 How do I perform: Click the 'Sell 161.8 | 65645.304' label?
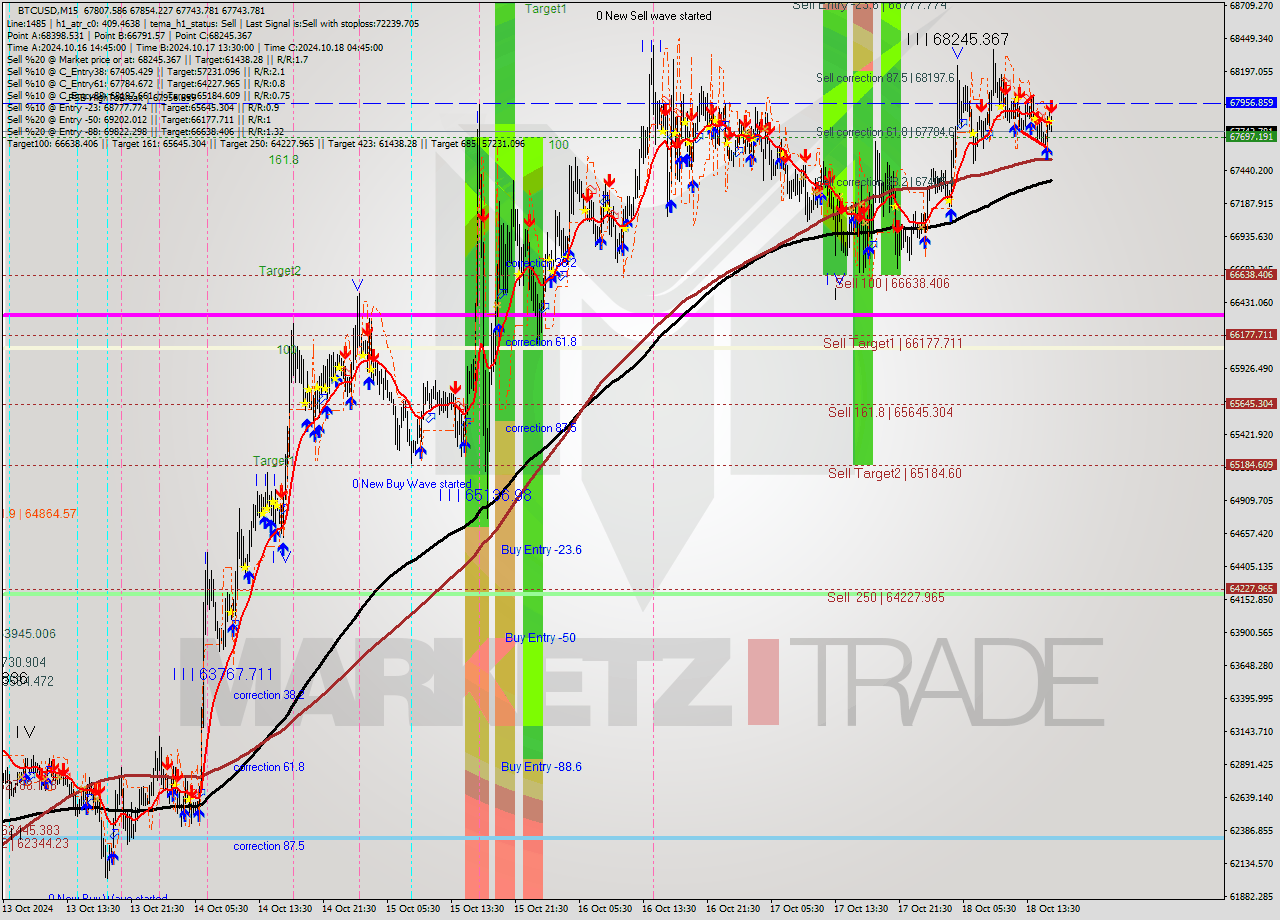pyautogui.click(x=890, y=412)
